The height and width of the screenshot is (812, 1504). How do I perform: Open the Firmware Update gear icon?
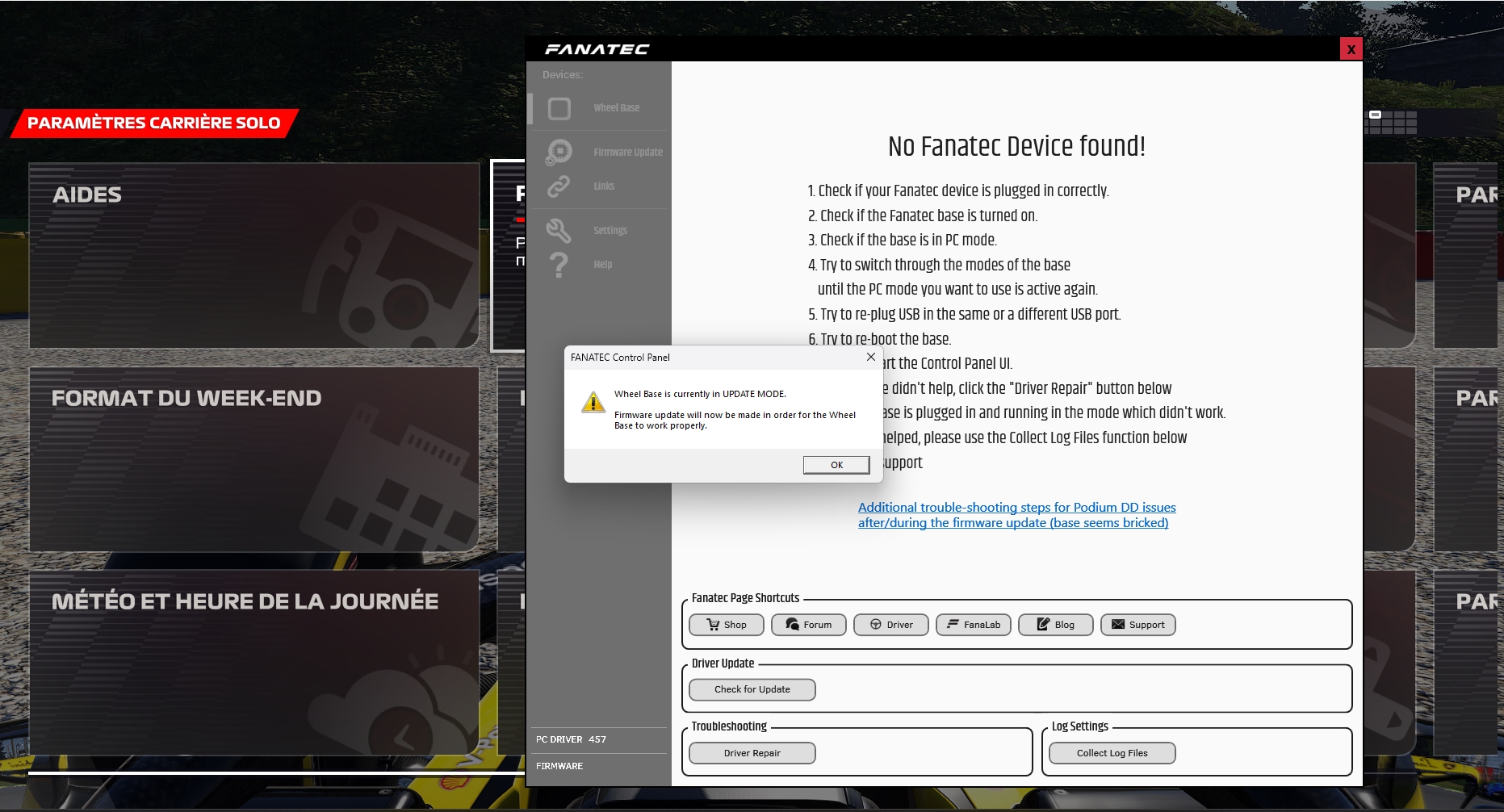tap(559, 152)
